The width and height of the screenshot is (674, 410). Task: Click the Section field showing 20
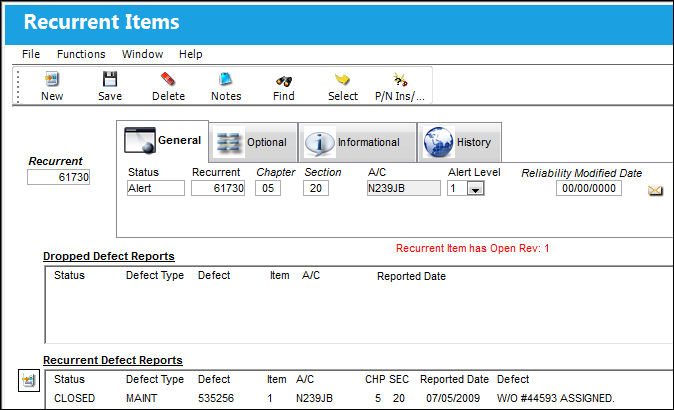[316, 188]
